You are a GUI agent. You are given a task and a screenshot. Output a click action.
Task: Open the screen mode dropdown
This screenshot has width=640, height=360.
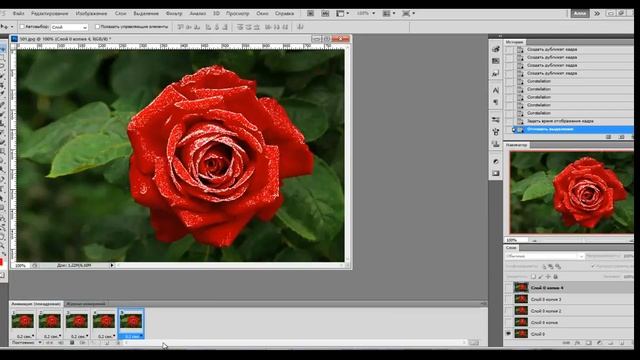click(x=408, y=13)
